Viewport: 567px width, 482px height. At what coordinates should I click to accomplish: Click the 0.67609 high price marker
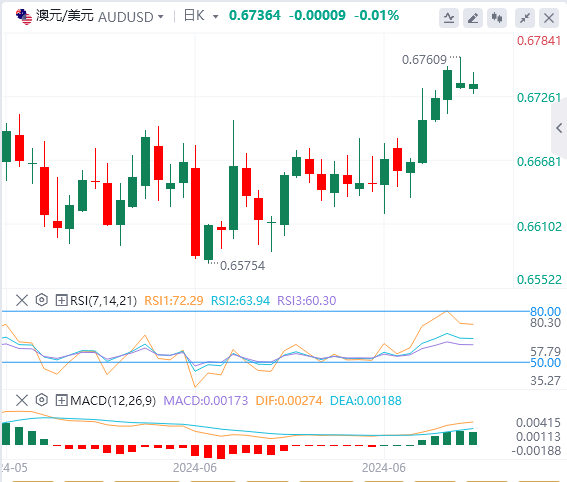[x=424, y=60]
